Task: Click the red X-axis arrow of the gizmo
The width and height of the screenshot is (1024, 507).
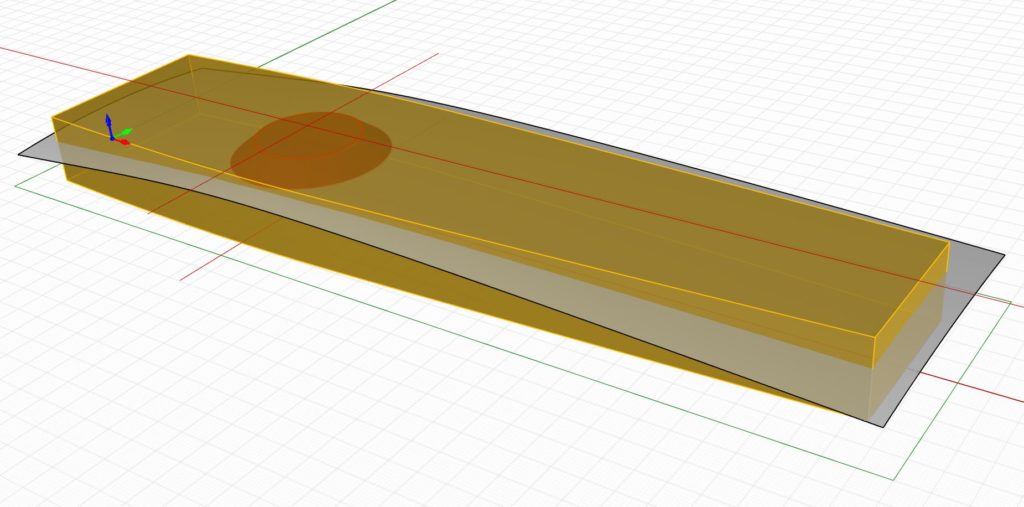Action: tap(124, 142)
